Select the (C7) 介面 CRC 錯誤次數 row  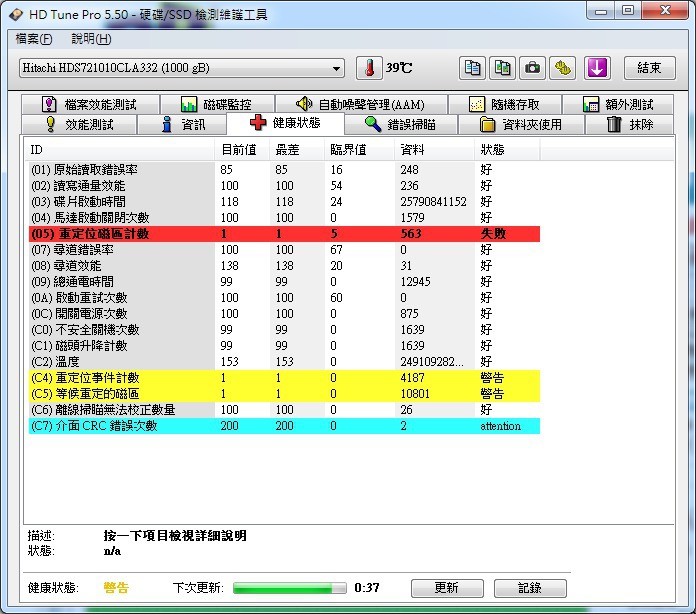point(284,426)
